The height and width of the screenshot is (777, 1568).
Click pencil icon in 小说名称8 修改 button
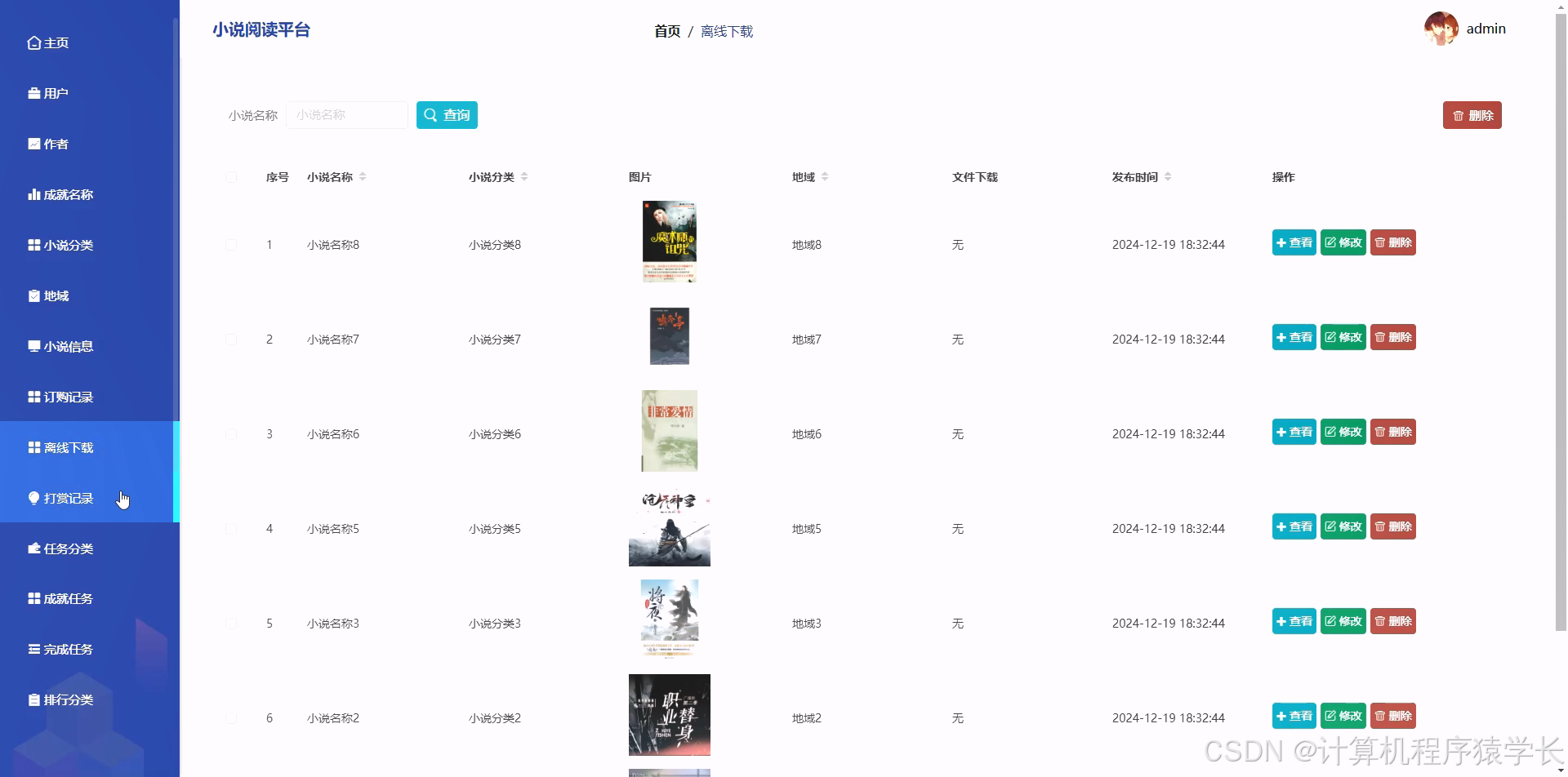point(1330,243)
